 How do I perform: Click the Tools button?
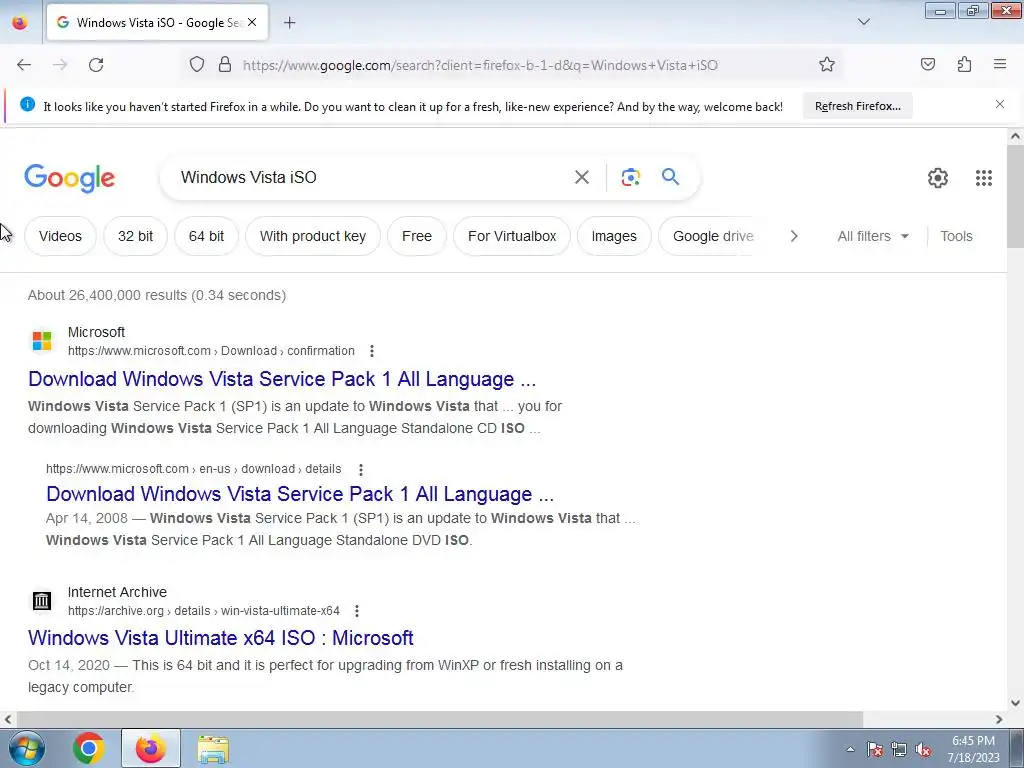pos(956,236)
